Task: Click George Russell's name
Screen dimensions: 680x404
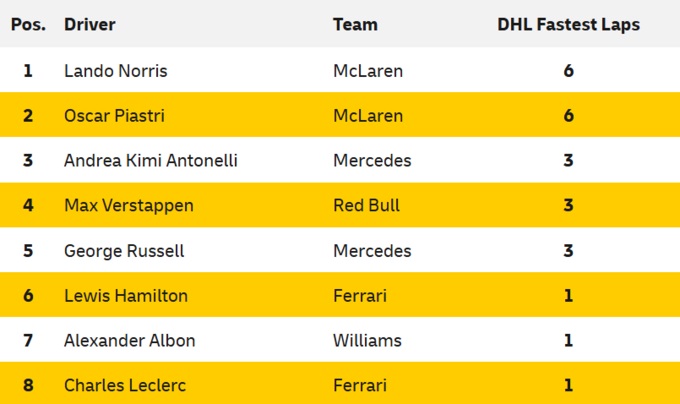Action: tap(124, 251)
